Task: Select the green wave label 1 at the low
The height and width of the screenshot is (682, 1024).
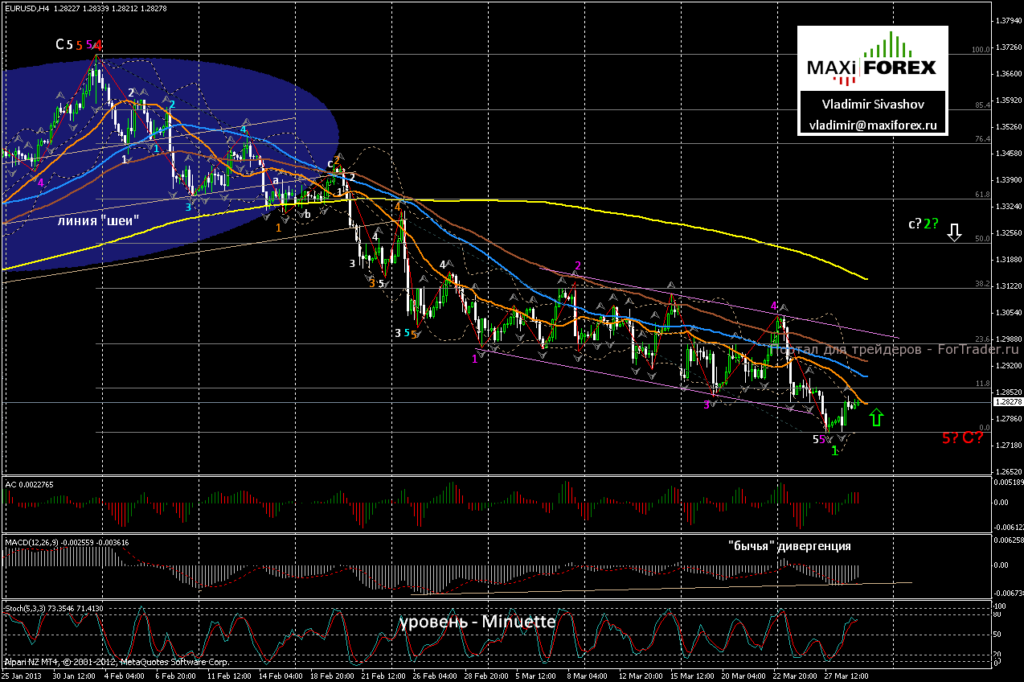Action: (835, 451)
